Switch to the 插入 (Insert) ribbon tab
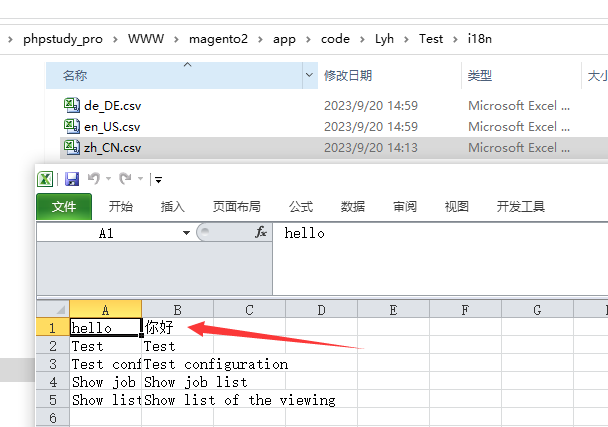Image resolution: width=608 pixels, height=427 pixels. tap(173, 207)
